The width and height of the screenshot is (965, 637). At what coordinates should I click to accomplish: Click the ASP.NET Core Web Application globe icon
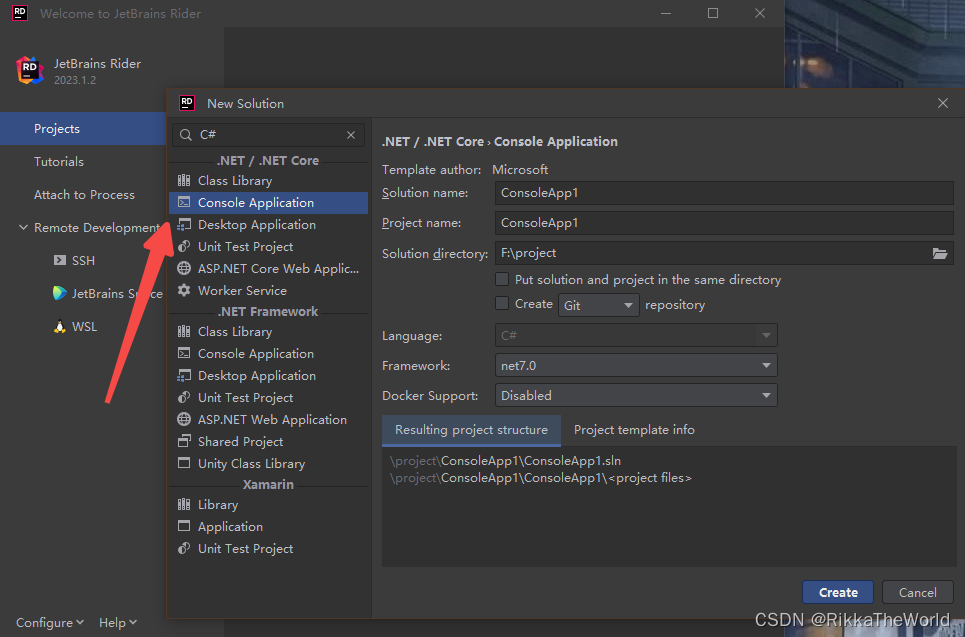tap(183, 268)
